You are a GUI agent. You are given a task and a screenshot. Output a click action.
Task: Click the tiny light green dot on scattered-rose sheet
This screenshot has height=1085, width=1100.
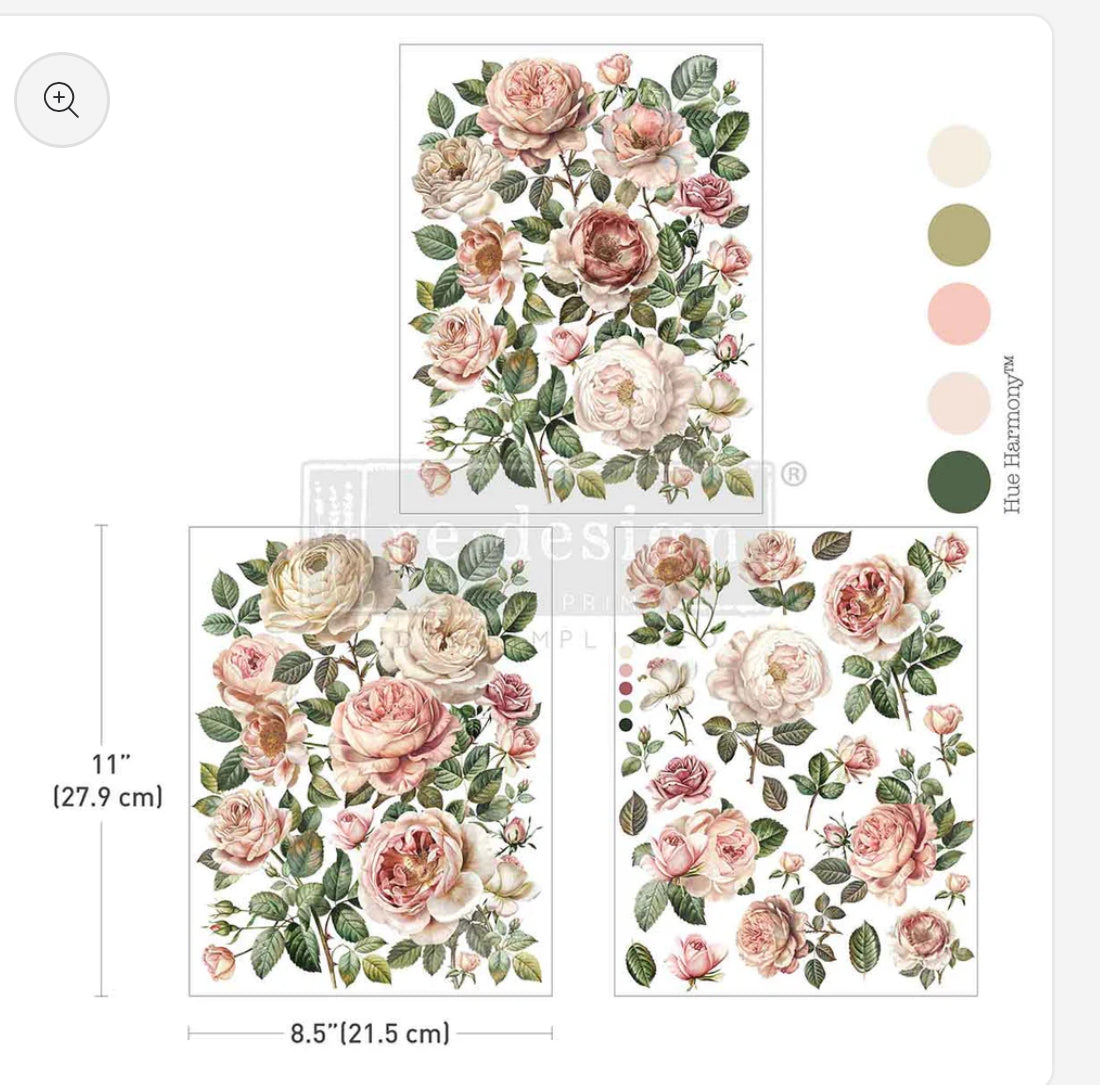(625, 706)
